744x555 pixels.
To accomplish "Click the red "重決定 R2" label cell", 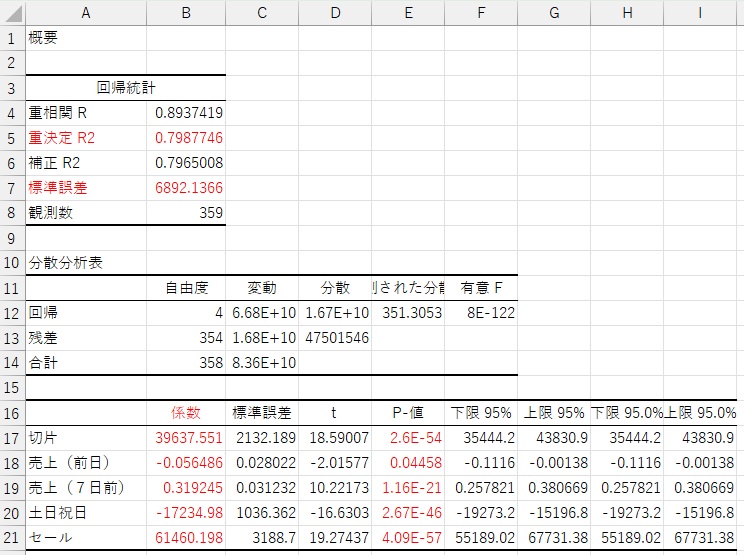I will 85,138.
